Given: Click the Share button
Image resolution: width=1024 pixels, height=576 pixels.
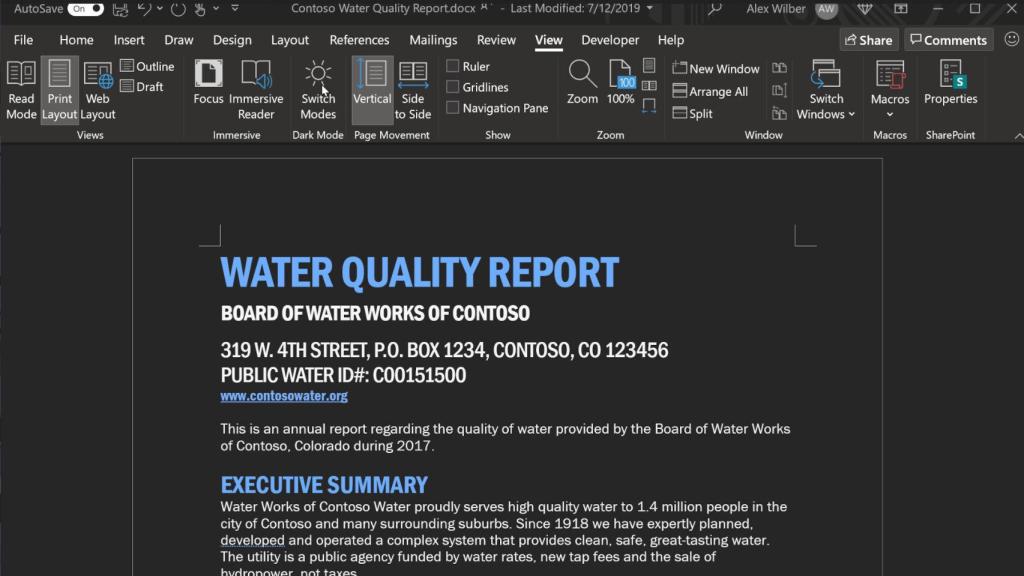Looking at the screenshot, I should click(867, 40).
